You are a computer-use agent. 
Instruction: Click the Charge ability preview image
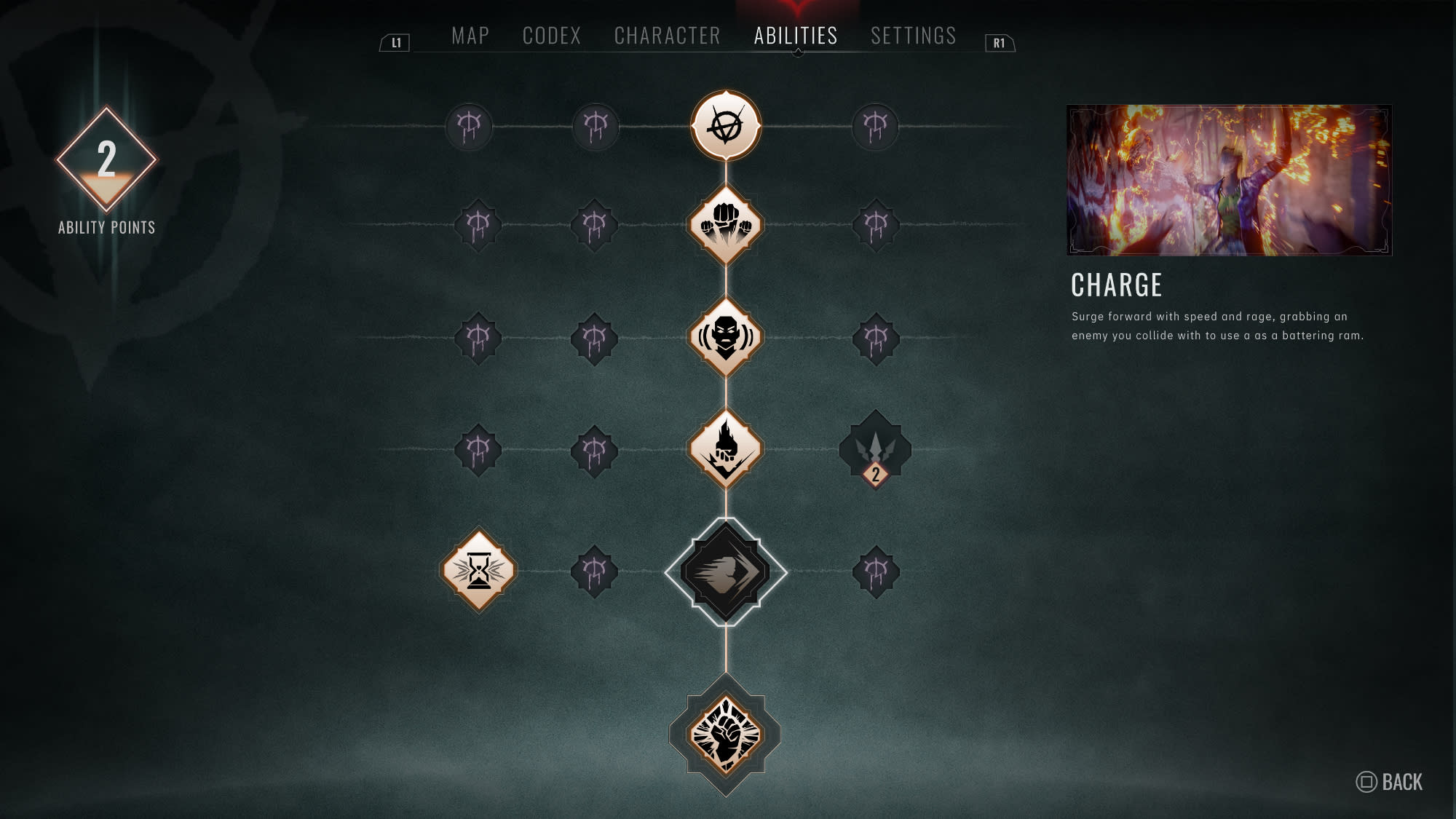[x=1229, y=180]
